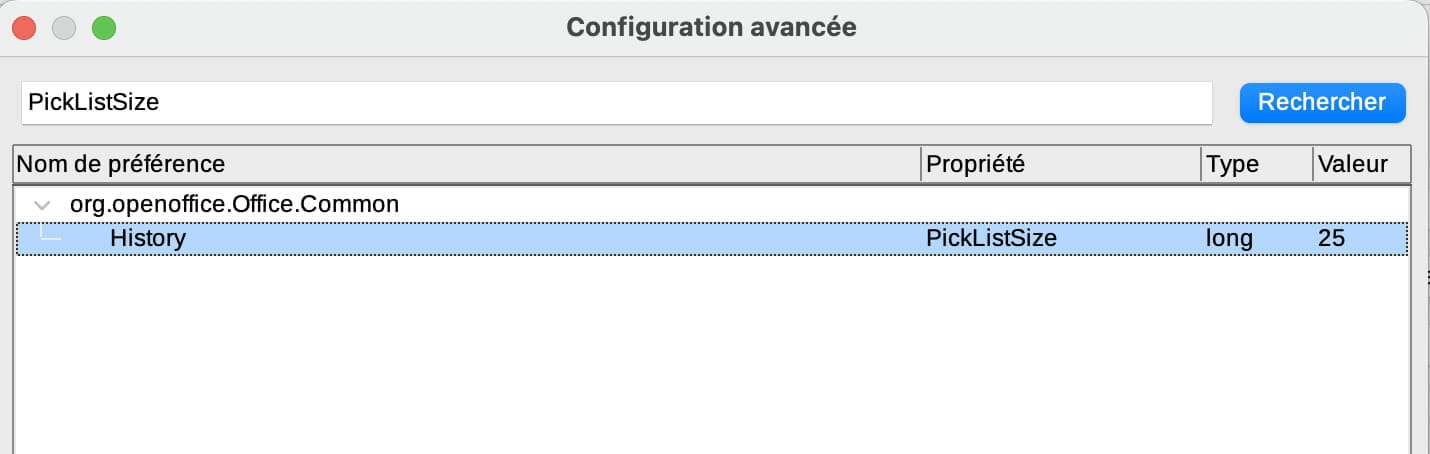Sort by Nom de préférence column header

pos(466,163)
